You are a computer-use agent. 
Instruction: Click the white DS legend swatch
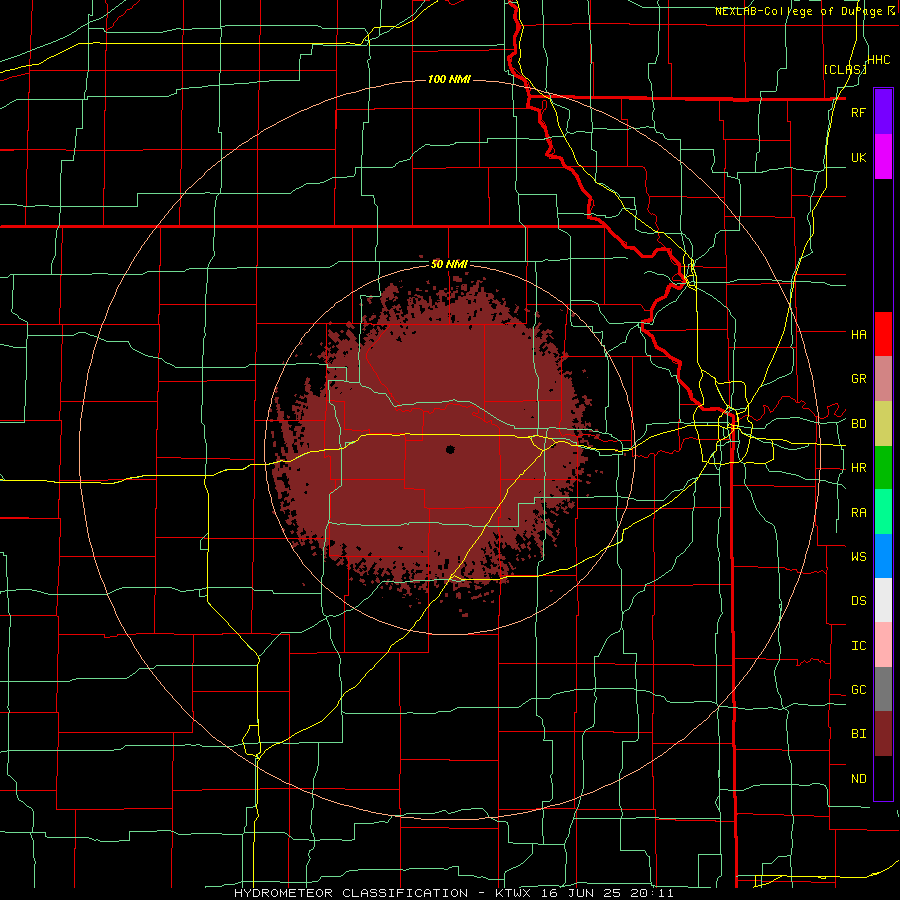(x=883, y=600)
